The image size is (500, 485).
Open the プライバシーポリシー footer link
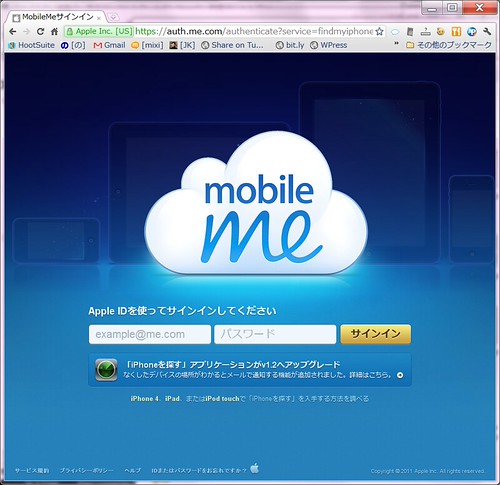click(87, 471)
